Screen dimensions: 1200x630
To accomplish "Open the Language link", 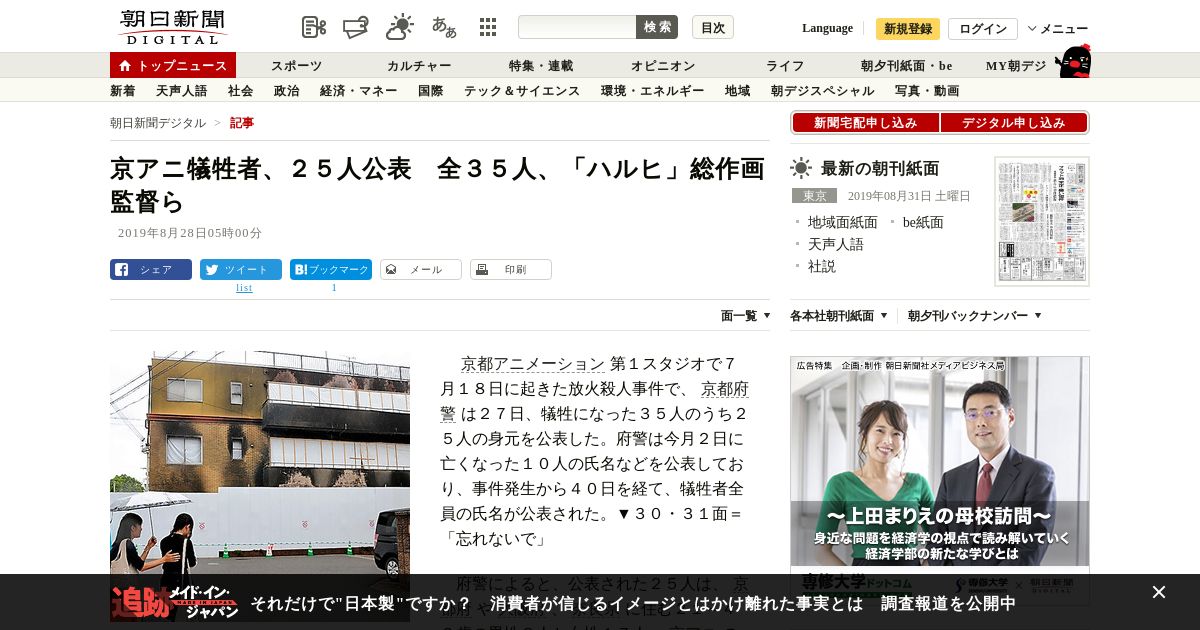I will pos(827,28).
